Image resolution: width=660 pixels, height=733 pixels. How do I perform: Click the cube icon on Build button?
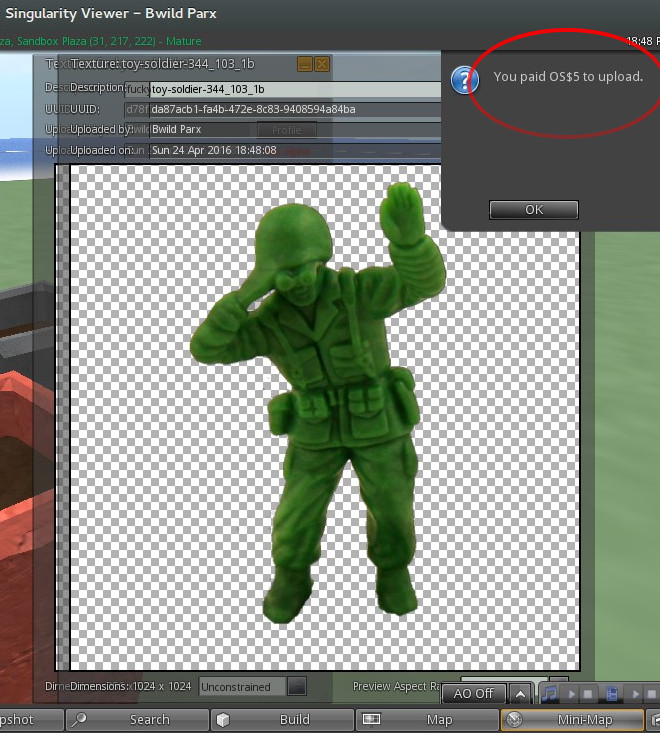pyautogui.click(x=223, y=719)
